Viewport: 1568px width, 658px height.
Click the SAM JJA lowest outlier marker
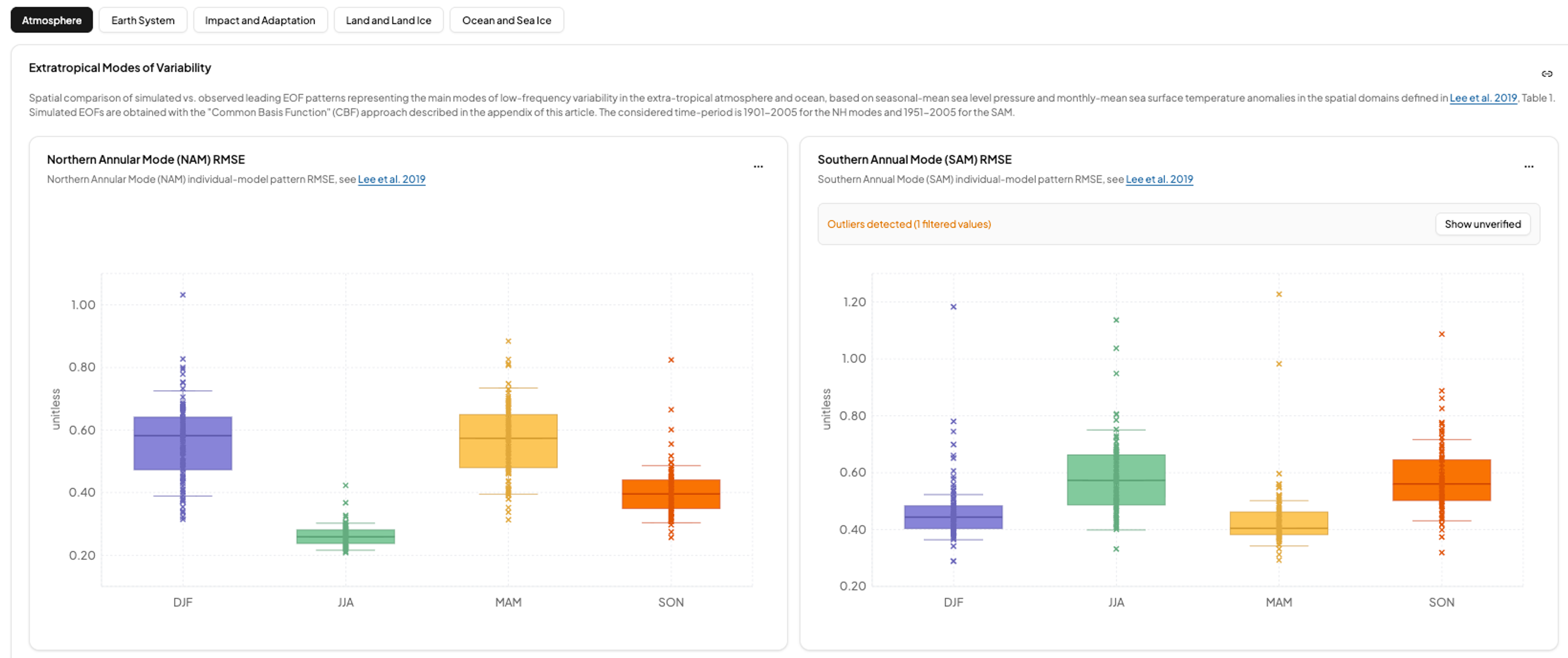pos(1116,549)
